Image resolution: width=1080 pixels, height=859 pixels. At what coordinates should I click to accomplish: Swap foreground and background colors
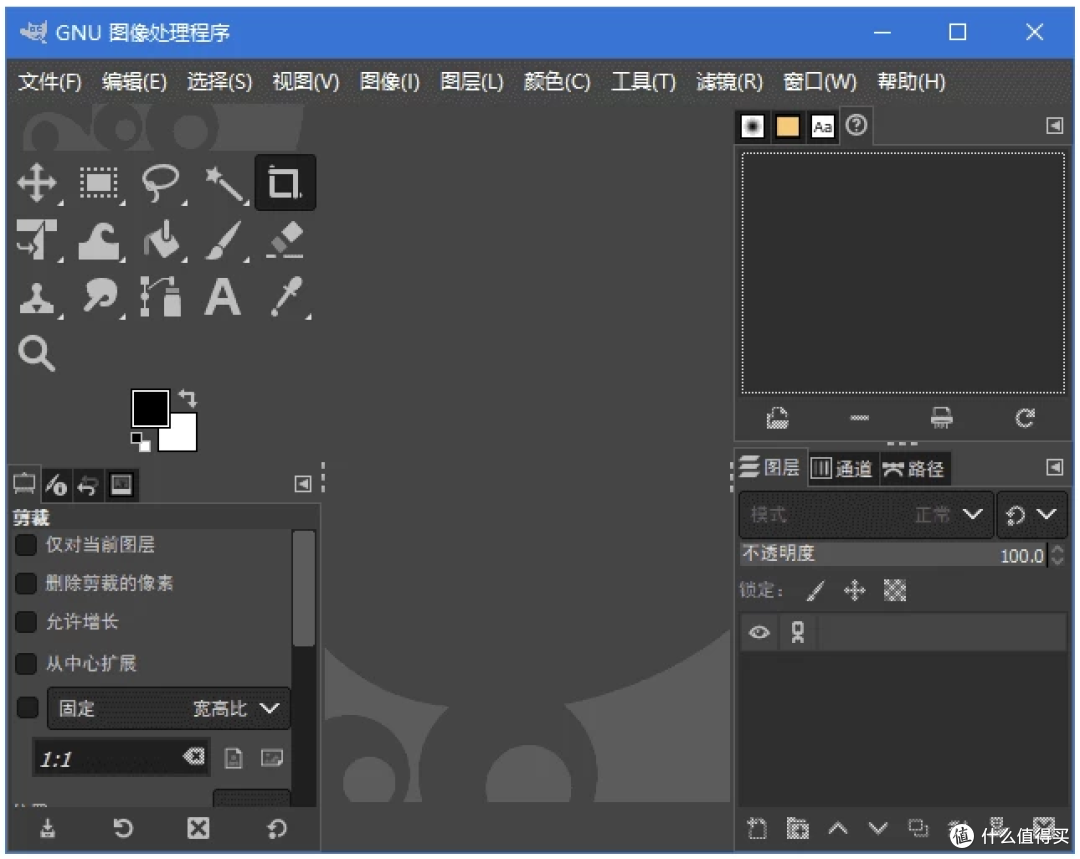[187, 398]
